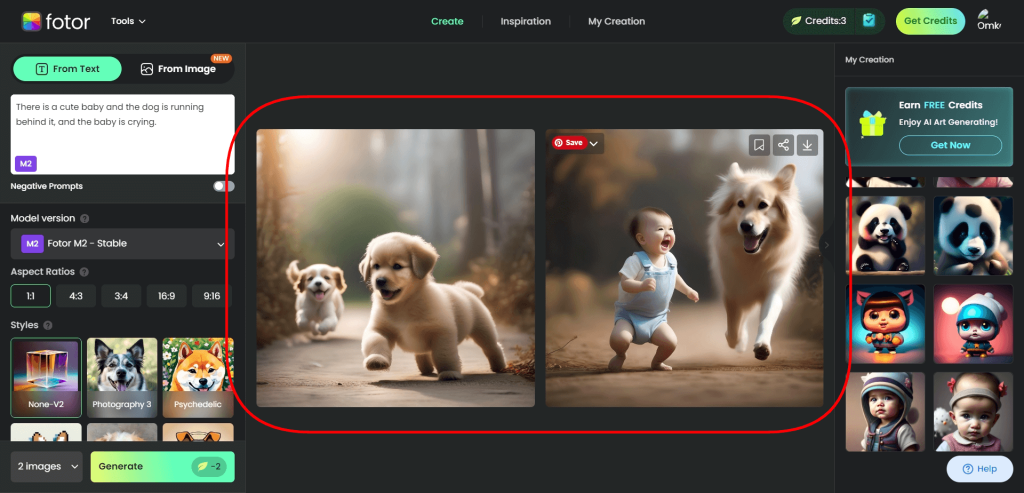Open the 2 images count dropdown

(x=46, y=467)
